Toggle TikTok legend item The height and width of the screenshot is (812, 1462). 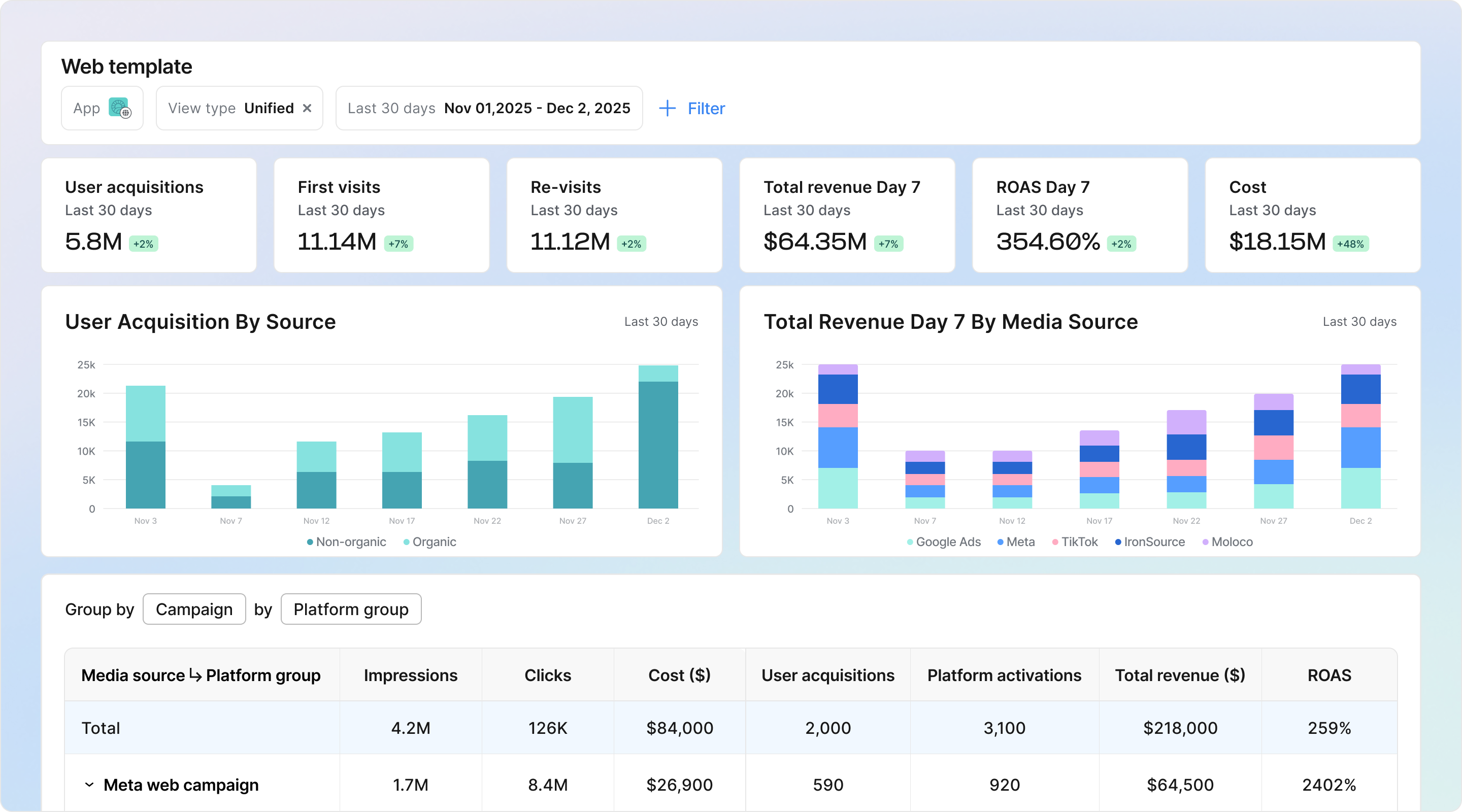1075,542
